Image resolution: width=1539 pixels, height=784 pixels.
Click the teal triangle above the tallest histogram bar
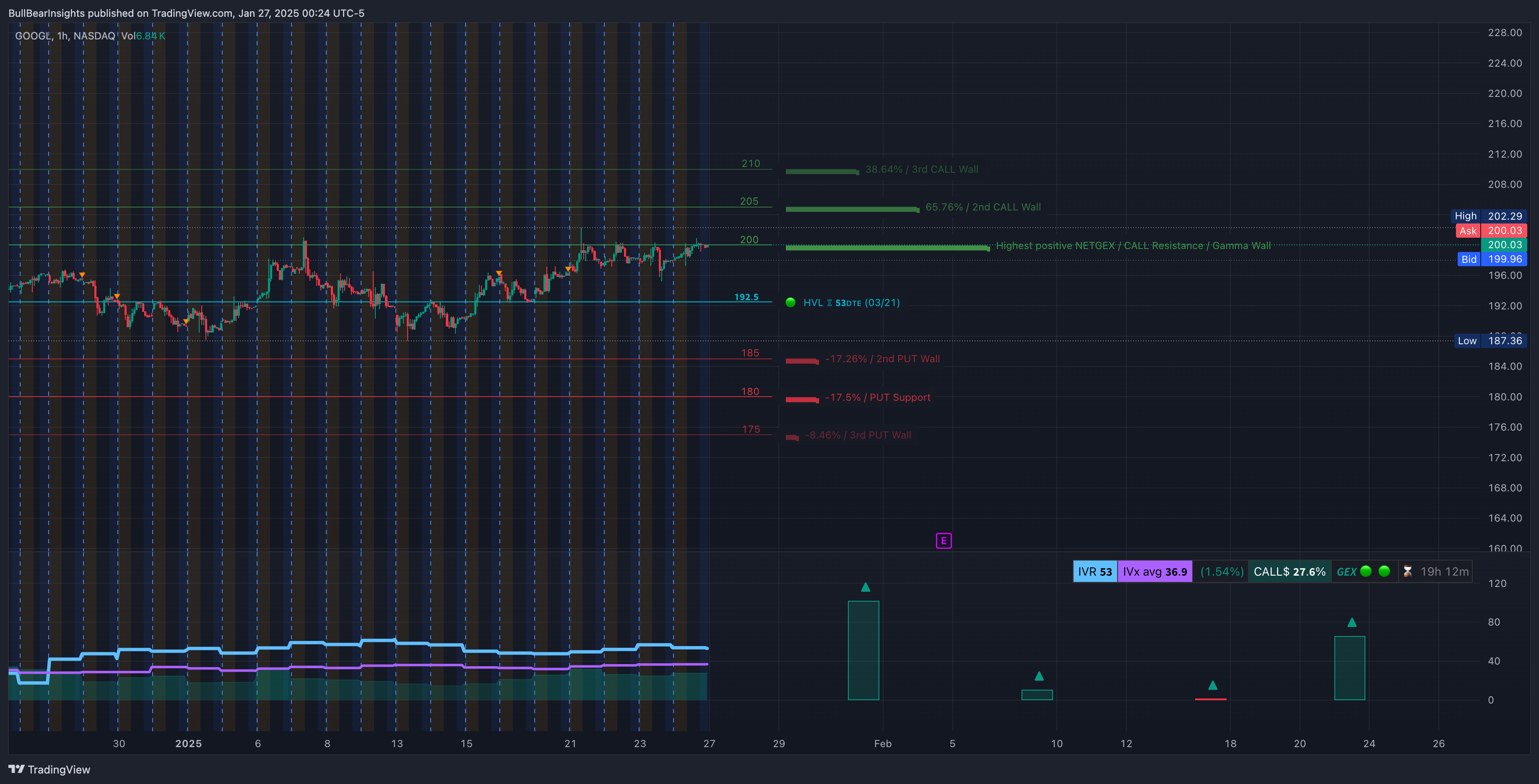[865, 587]
